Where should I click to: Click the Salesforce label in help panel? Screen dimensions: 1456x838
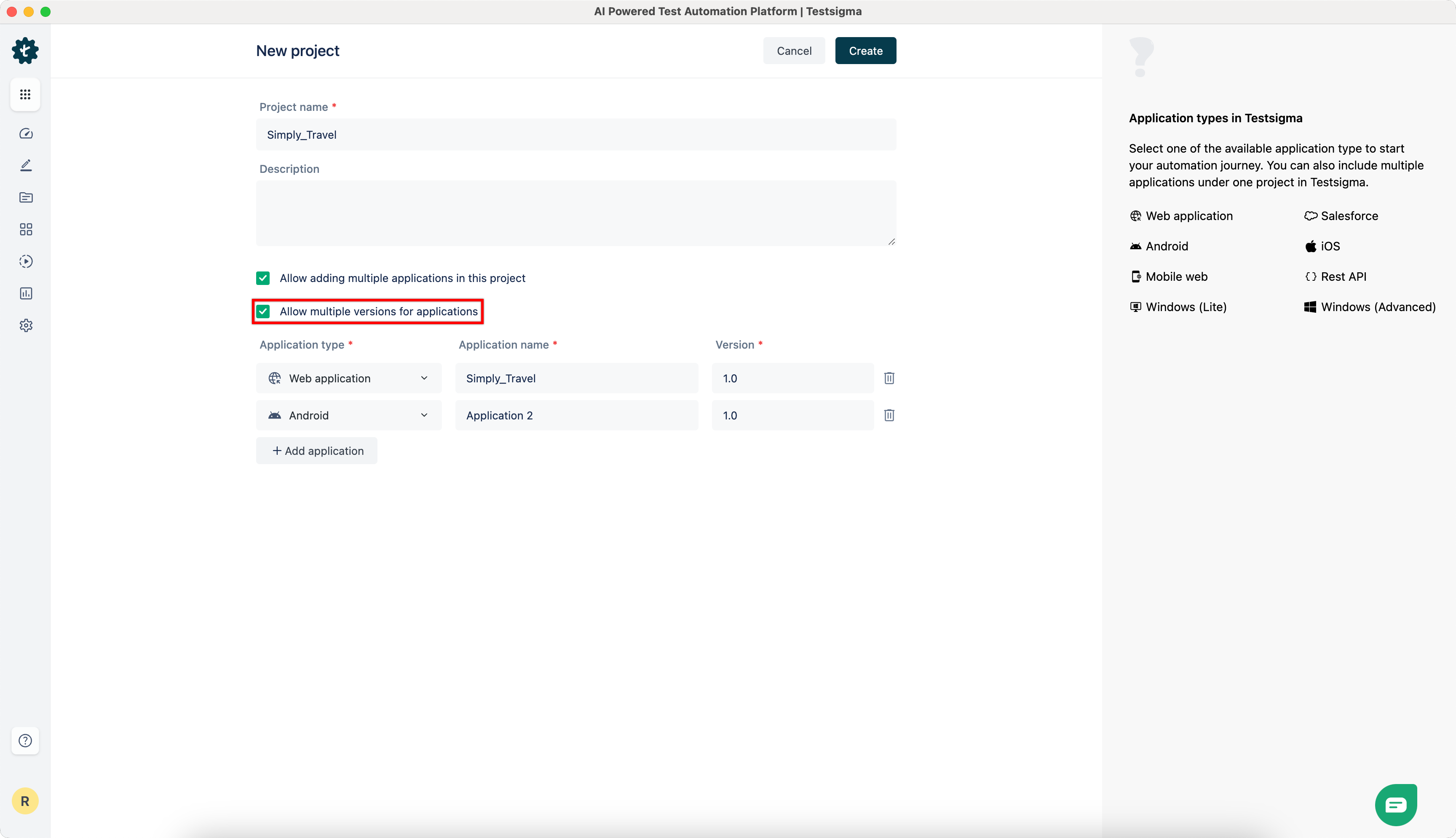[1349, 216]
